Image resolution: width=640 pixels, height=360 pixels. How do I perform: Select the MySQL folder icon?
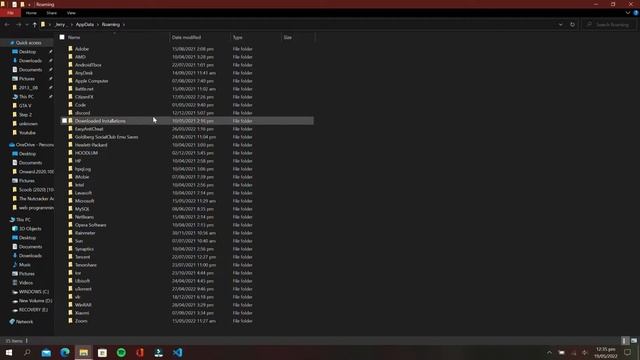(x=70, y=209)
